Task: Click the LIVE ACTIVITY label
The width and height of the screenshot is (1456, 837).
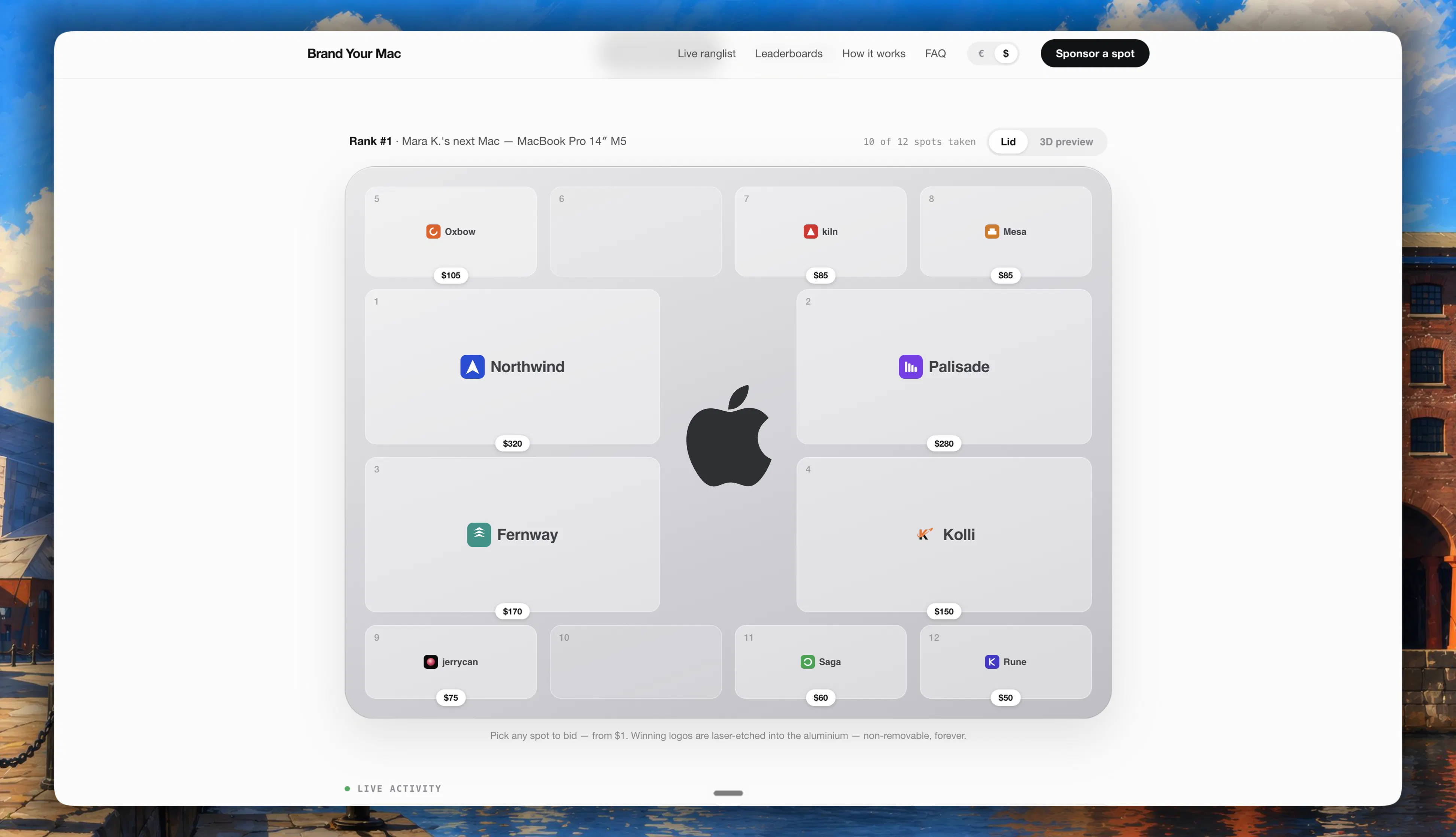Action: 399,789
